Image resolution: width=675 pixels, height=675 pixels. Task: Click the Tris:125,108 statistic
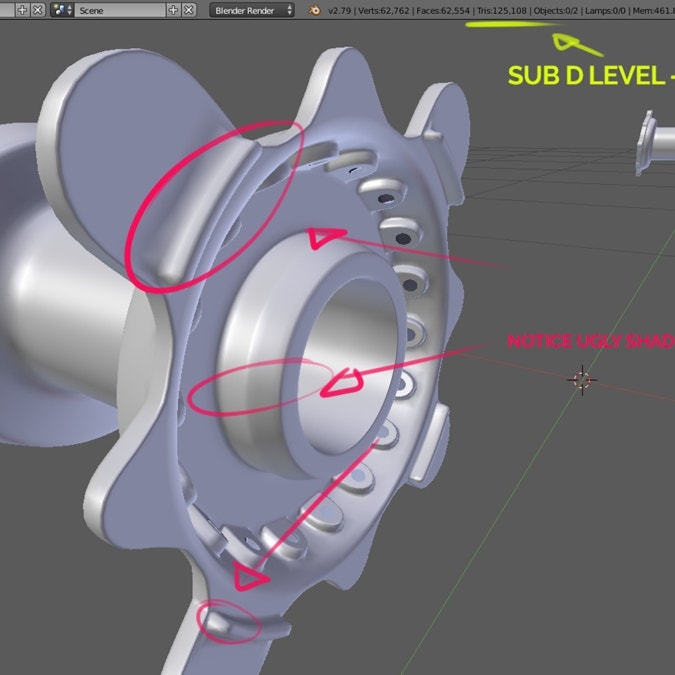coord(501,10)
